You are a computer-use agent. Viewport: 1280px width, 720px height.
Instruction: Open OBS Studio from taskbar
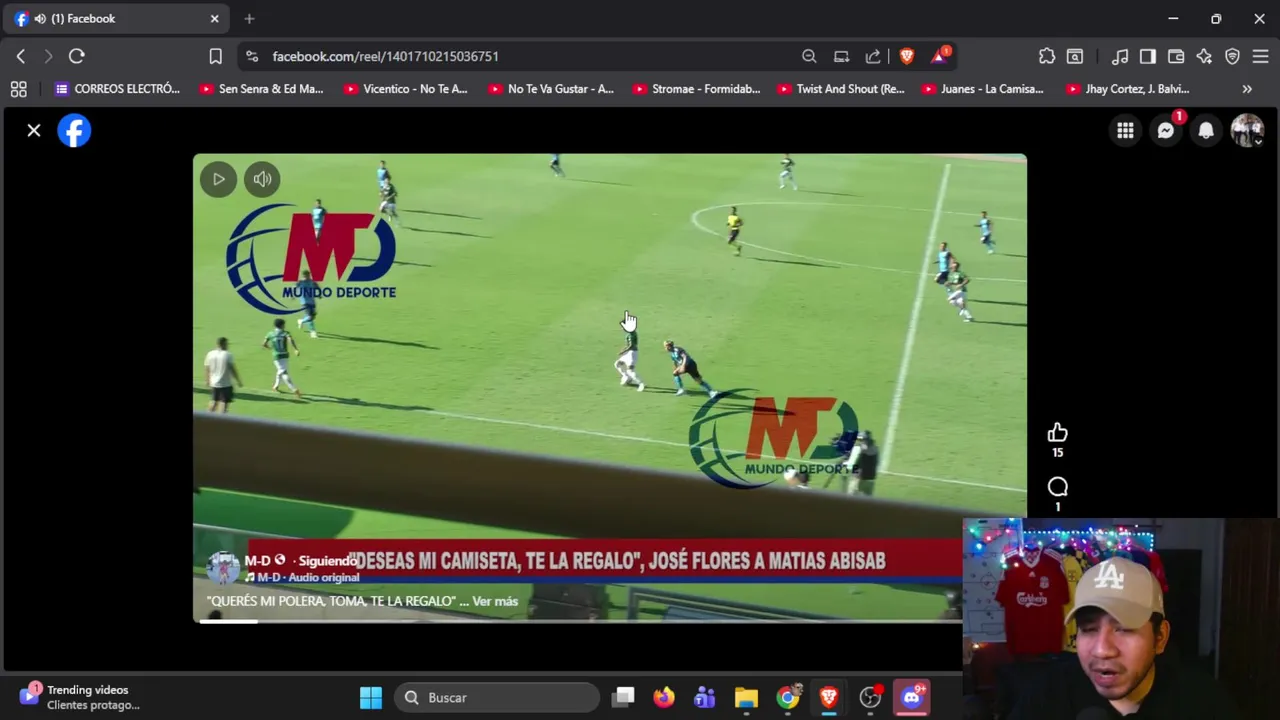click(x=870, y=697)
